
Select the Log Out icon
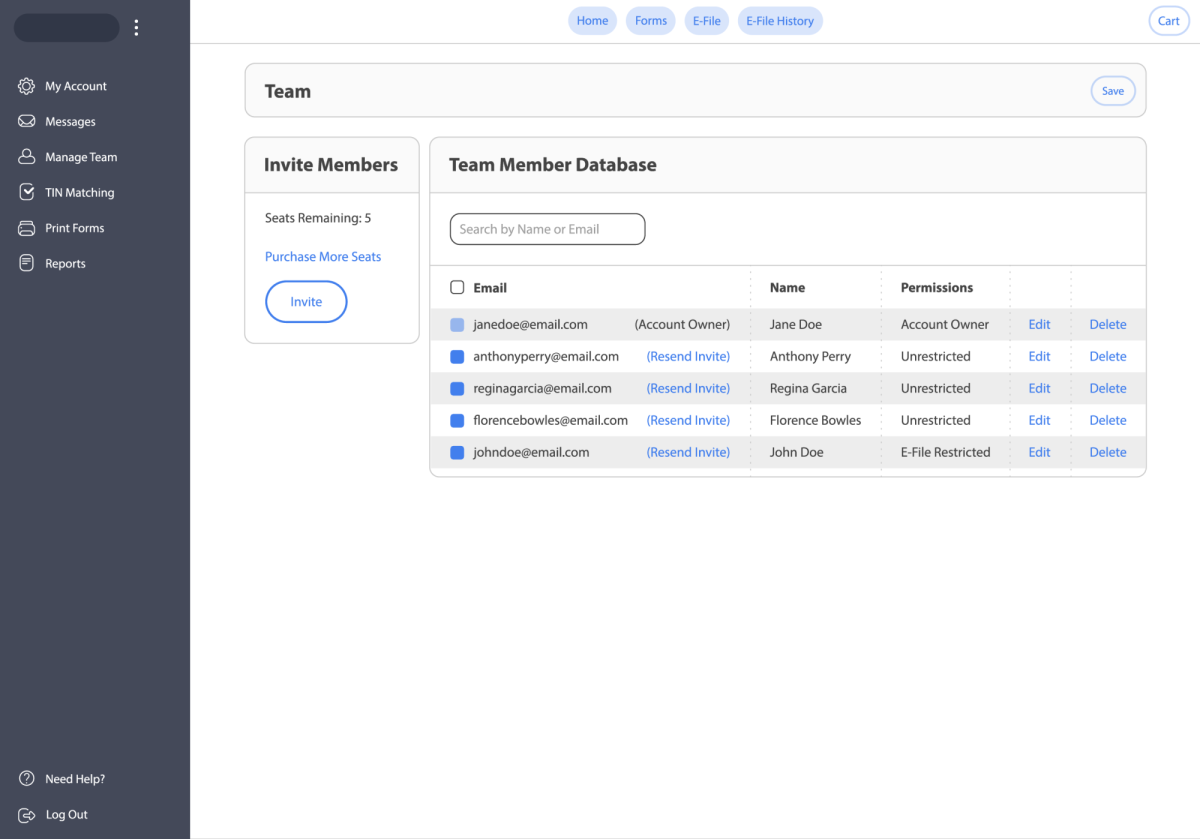[x=26, y=814]
